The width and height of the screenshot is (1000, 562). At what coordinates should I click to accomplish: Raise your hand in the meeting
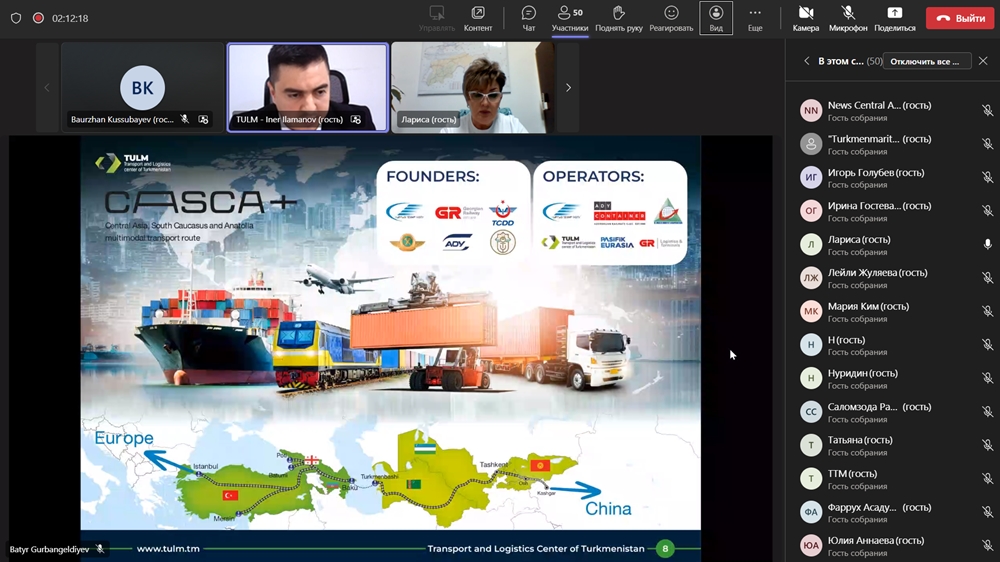coord(619,18)
